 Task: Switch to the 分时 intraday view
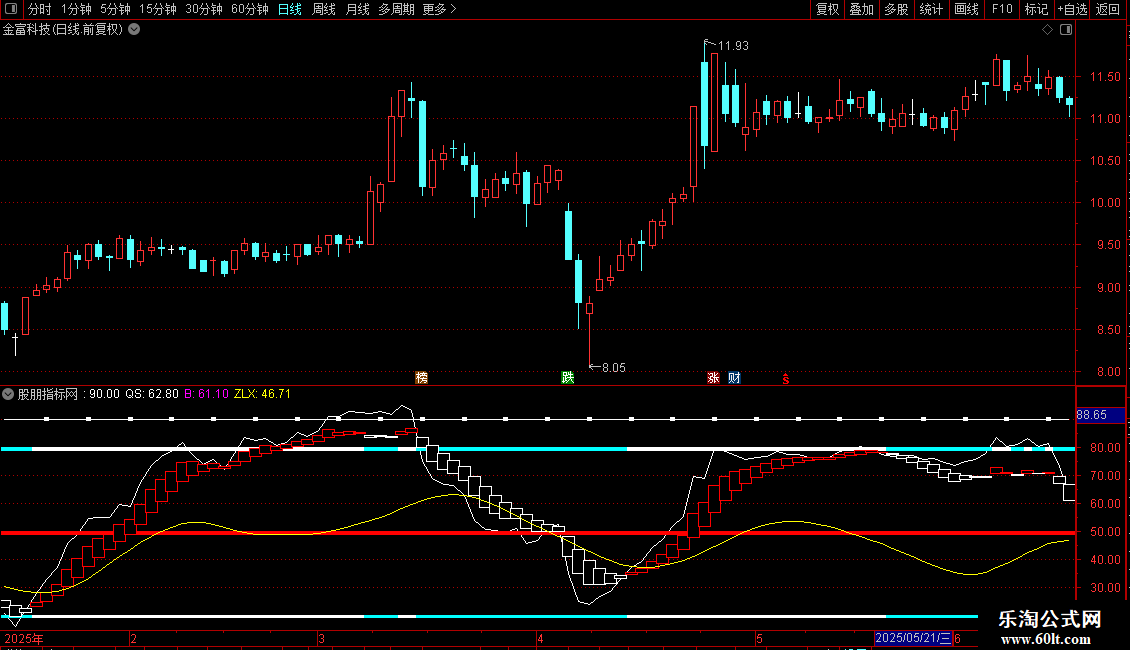40,9
